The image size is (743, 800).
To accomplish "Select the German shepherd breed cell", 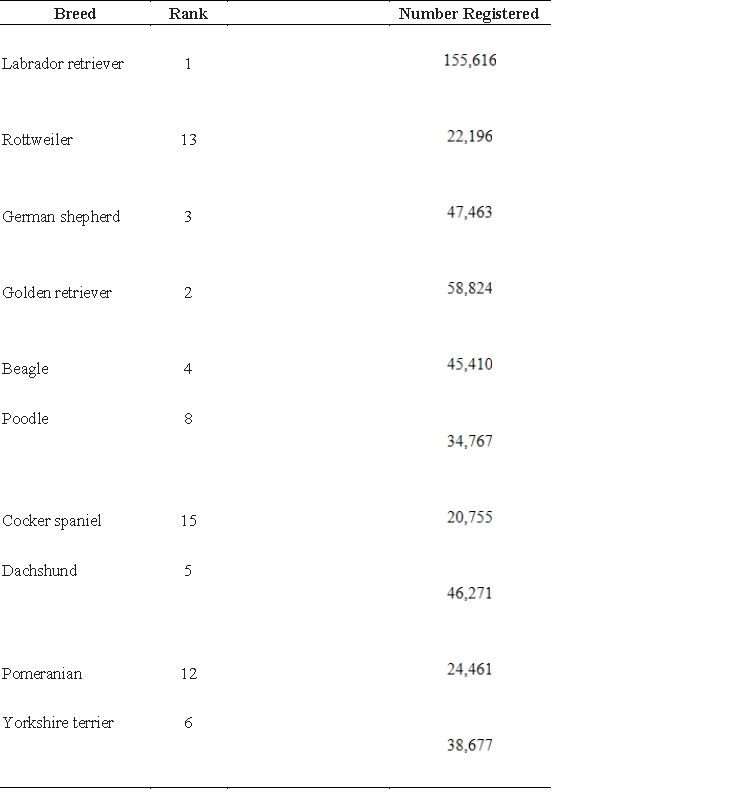I will (61, 217).
